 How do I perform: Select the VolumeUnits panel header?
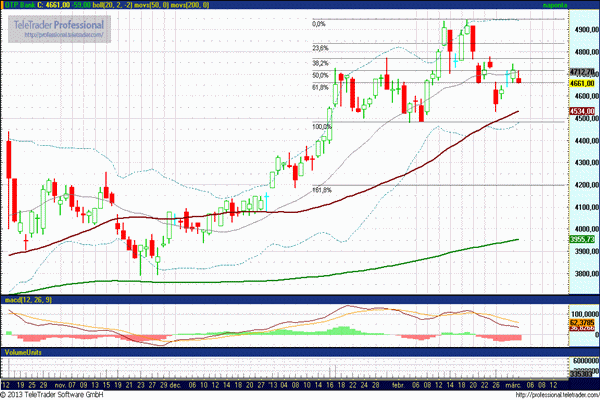(x=24, y=352)
